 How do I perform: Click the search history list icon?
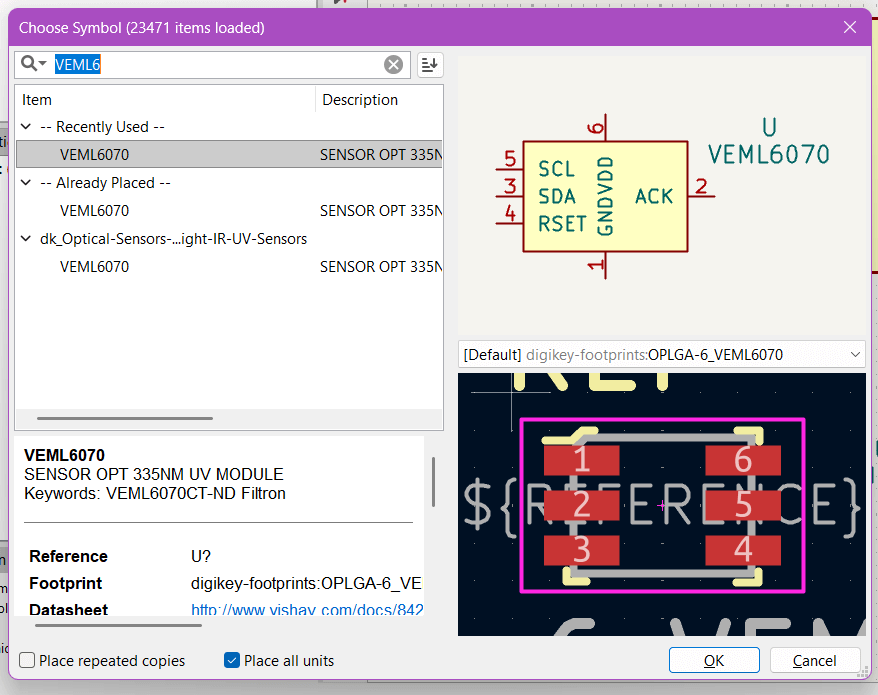coord(428,64)
